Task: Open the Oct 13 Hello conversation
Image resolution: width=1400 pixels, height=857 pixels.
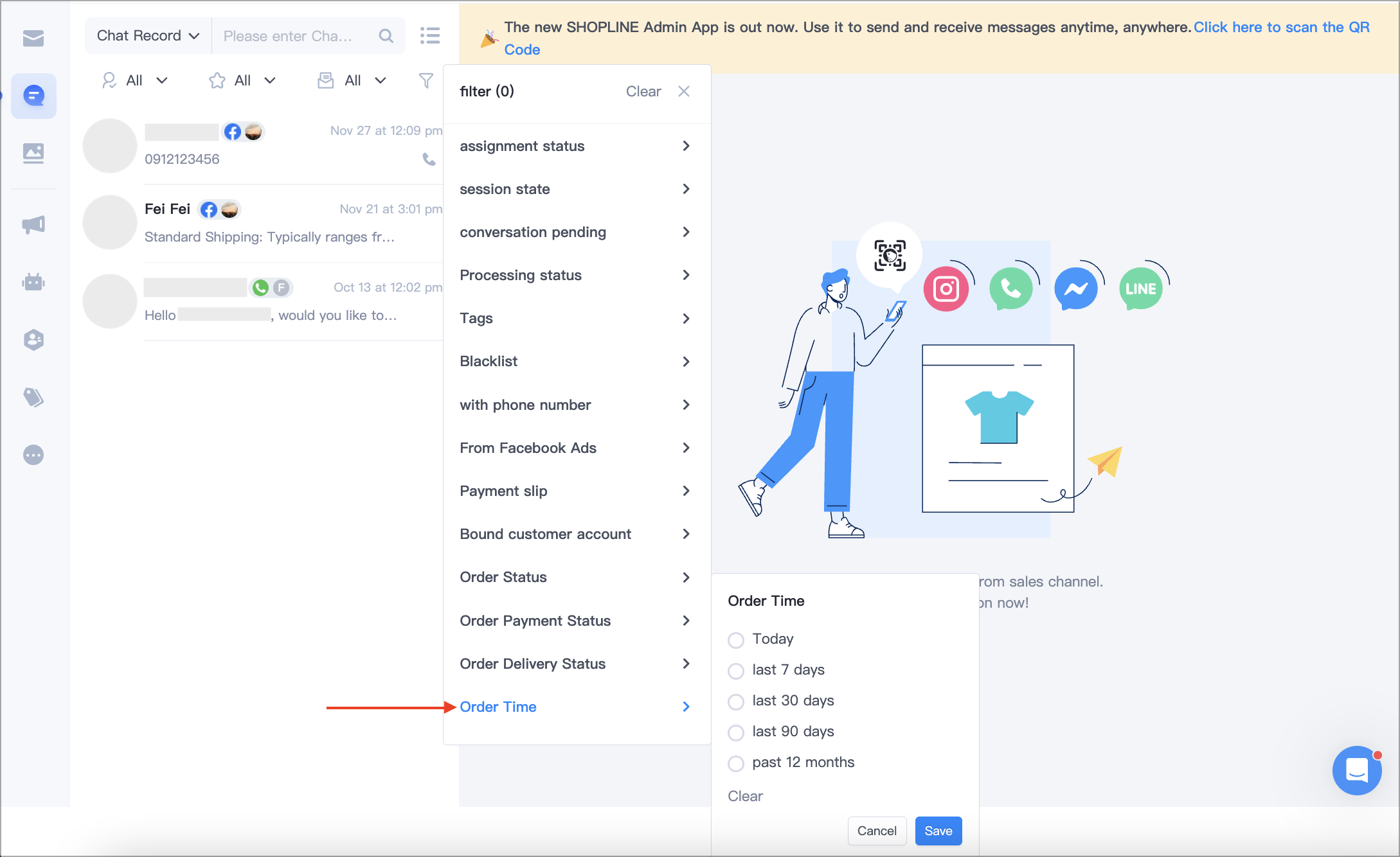Action: click(x=264, y=301)
